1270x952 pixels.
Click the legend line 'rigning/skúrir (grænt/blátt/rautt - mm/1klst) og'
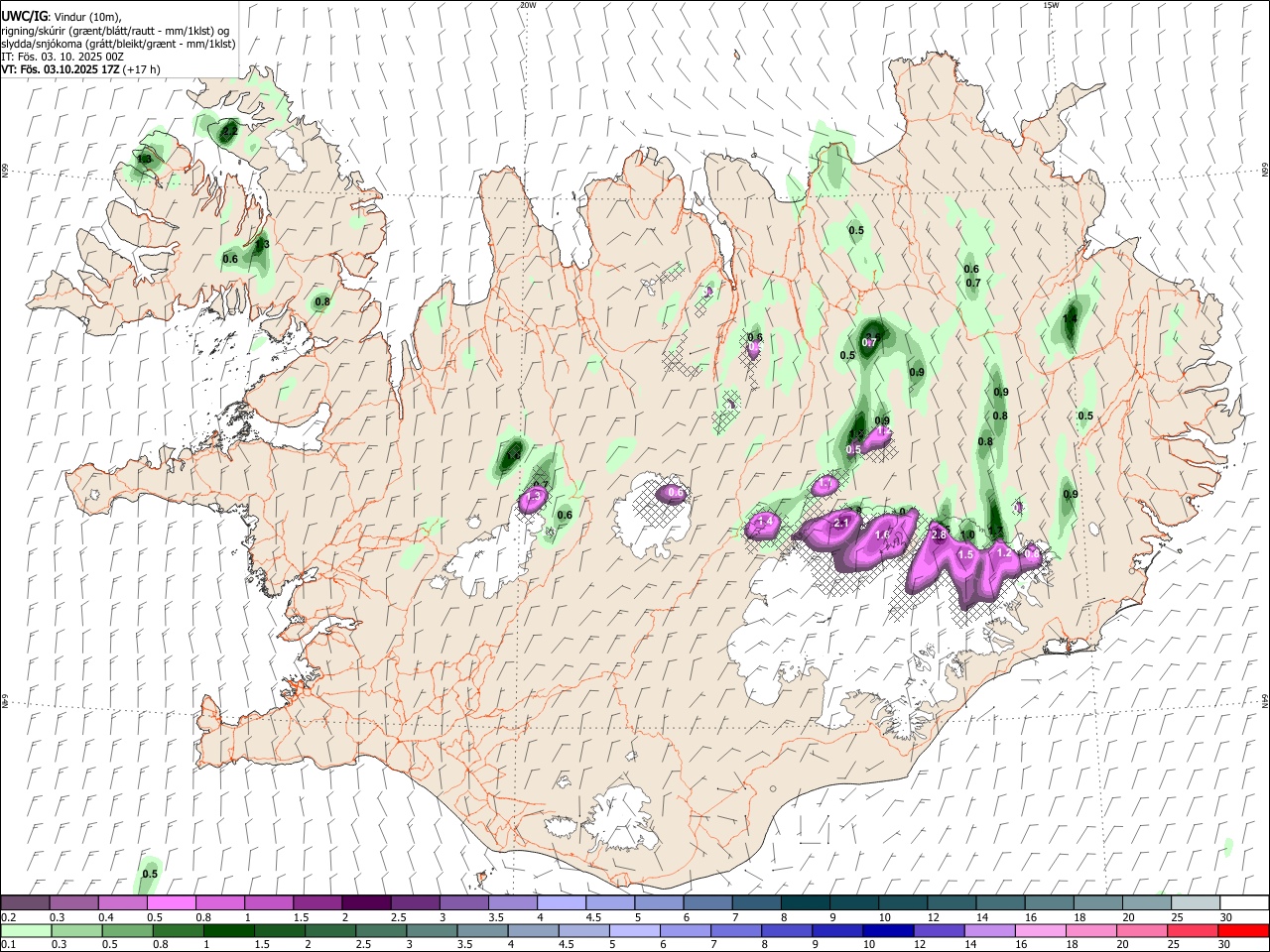click(115, 30)
